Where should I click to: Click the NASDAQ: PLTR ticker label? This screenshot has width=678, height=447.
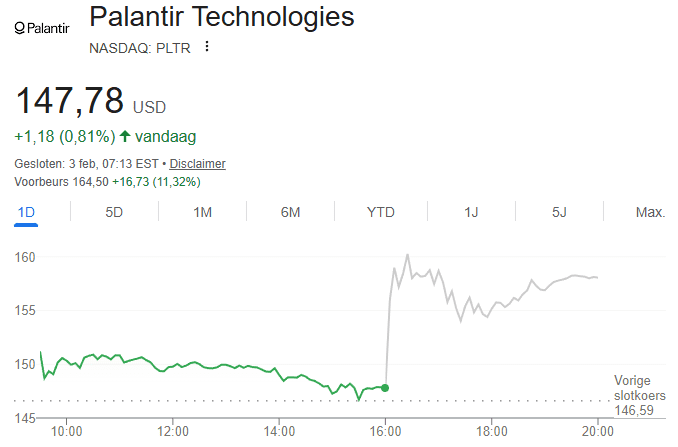click(139, 46)
